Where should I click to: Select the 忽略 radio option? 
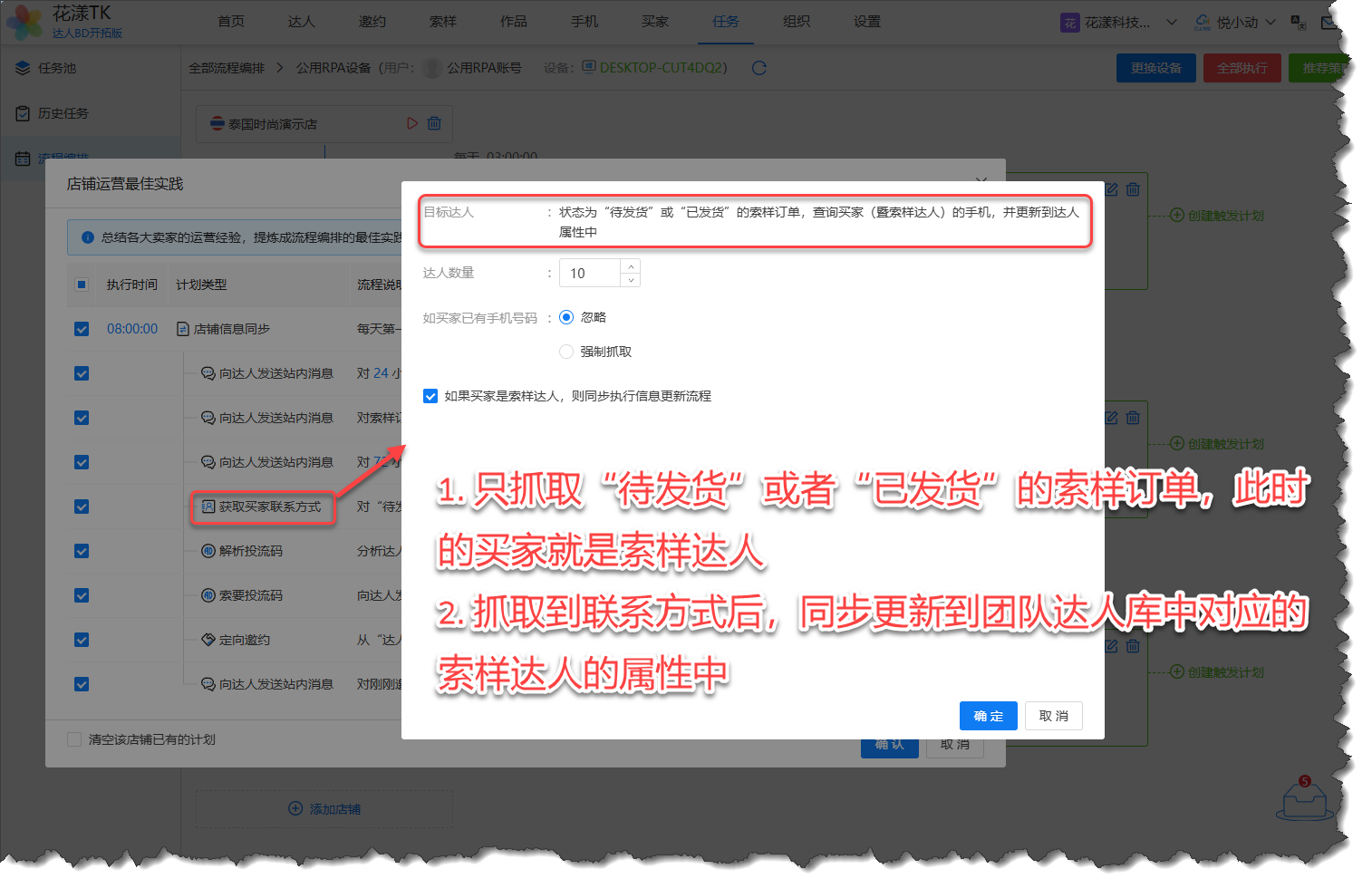click(x=566, y=317)
